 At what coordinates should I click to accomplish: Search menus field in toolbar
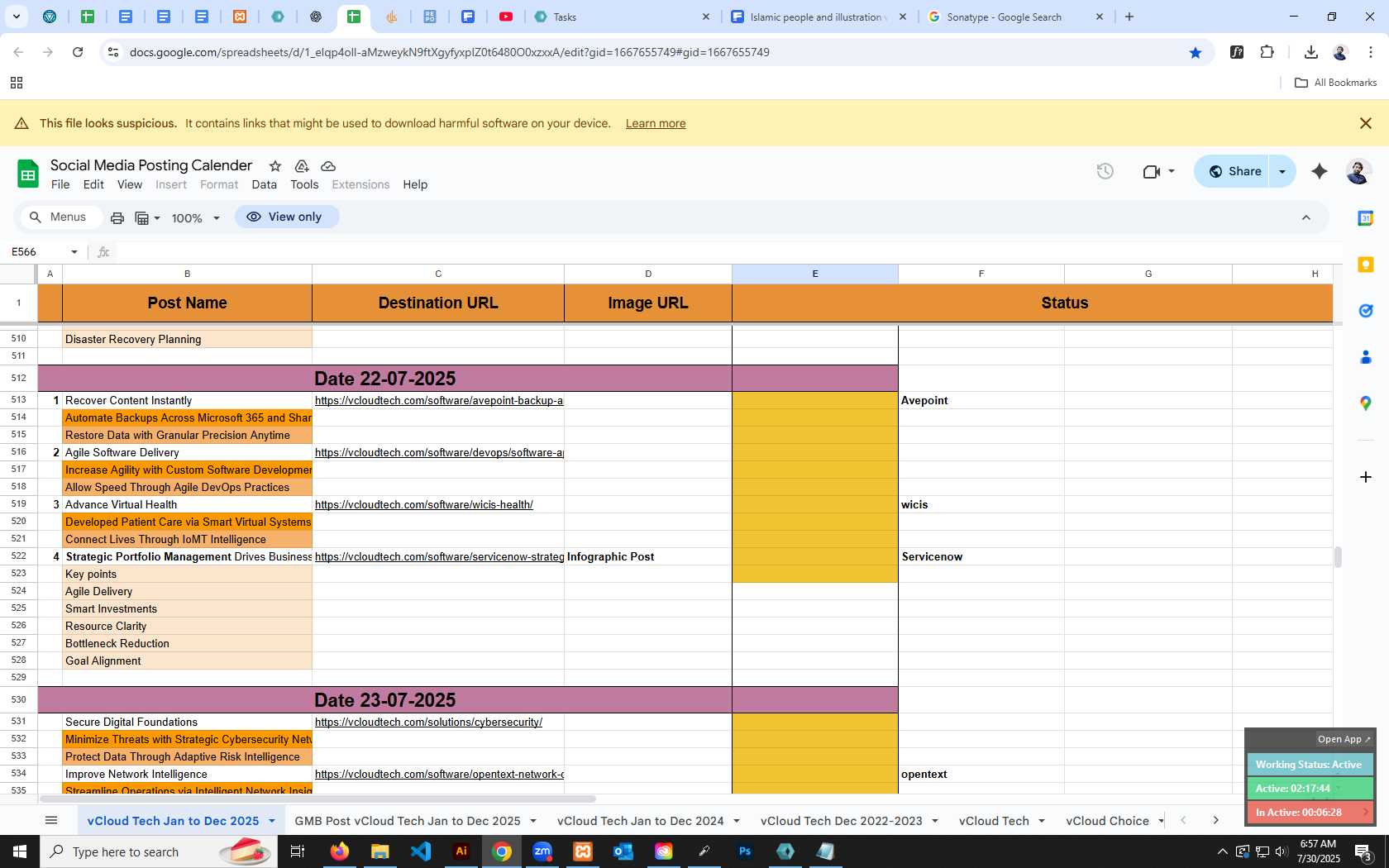[60, 217]
